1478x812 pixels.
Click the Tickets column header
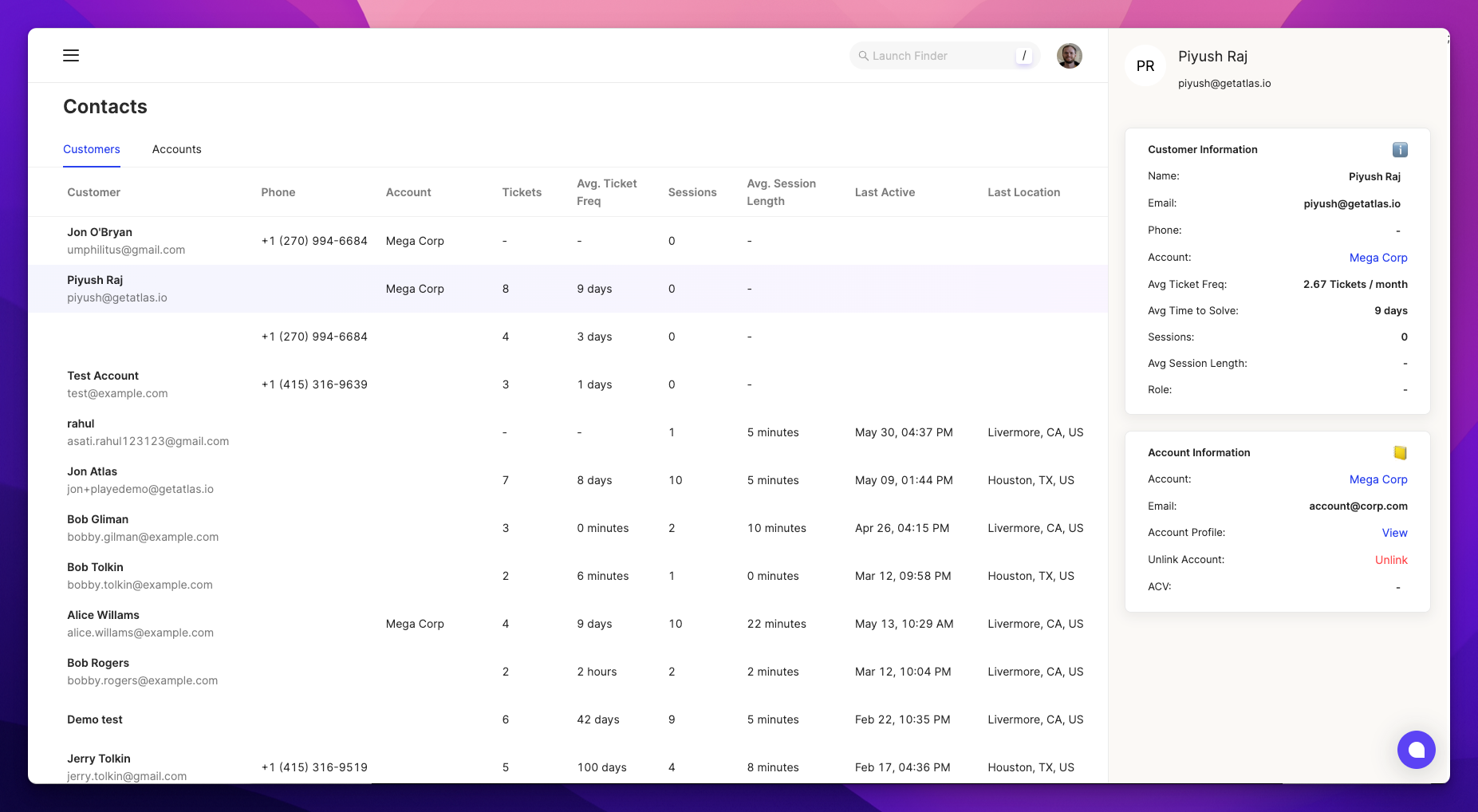click(x=522, y=192)
